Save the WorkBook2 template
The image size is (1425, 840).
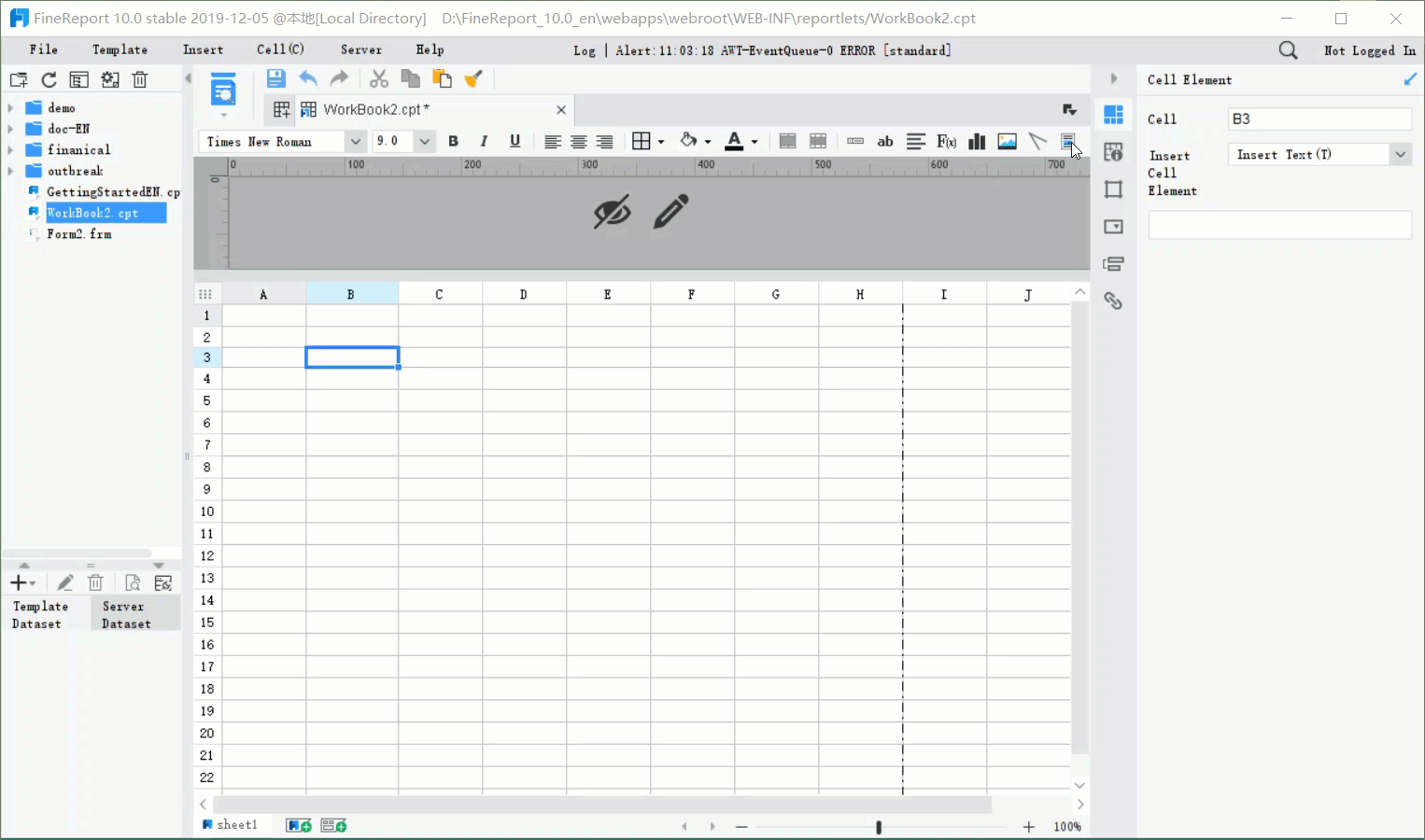276,78
